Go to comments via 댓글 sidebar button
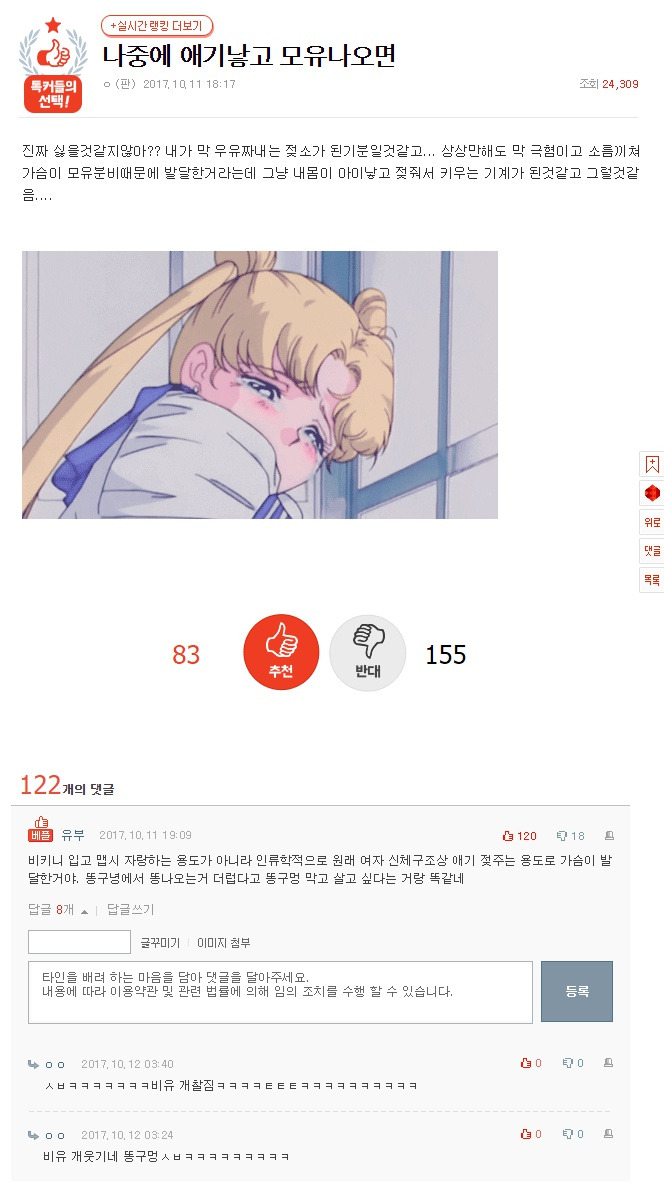 point(652,551)
